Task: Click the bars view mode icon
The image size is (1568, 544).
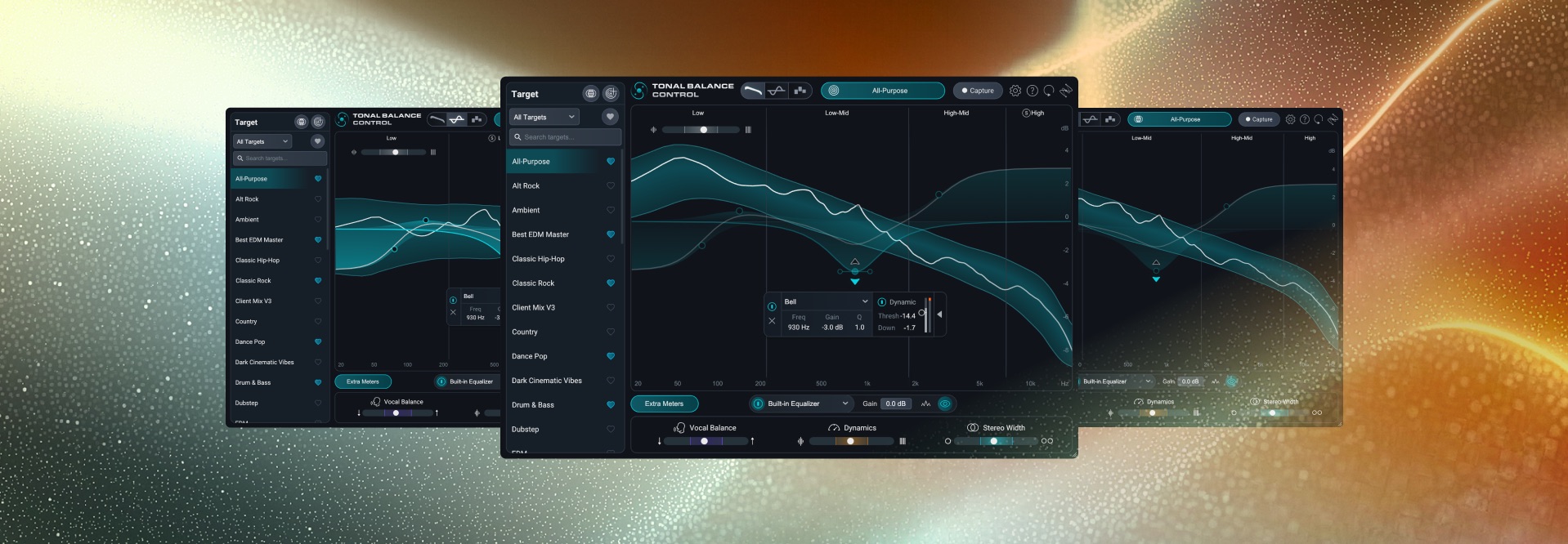Action: (x=800, y=91)
